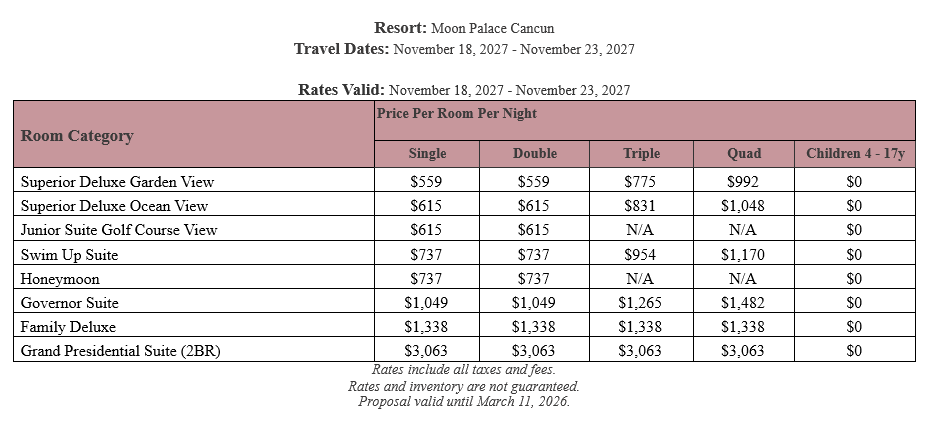Screen dimensions: 930x445
Task: Click the Superior Deluxe Garden View row label
Action: pos(118,182)
